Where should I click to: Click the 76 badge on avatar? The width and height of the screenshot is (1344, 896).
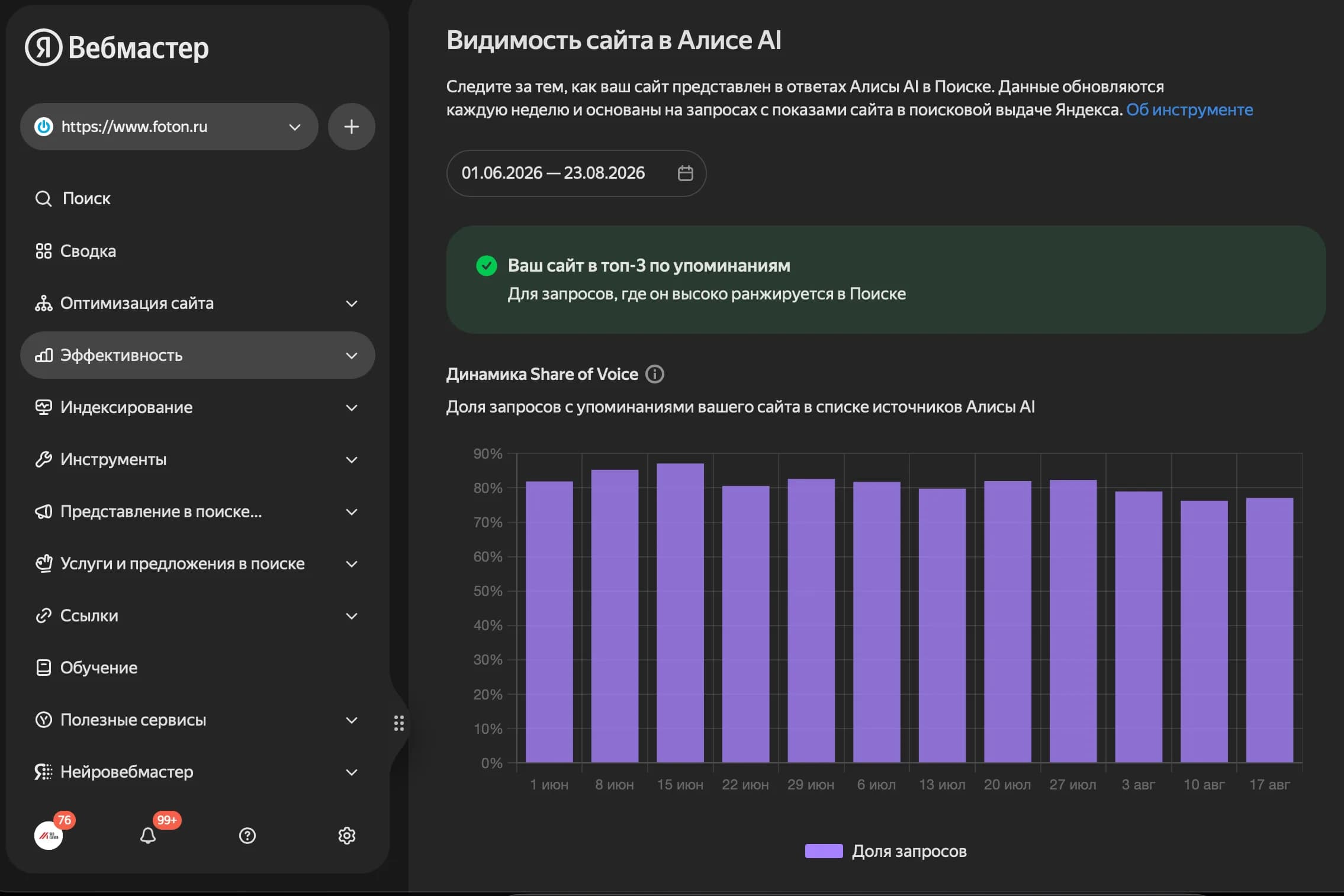click(65, 820)
